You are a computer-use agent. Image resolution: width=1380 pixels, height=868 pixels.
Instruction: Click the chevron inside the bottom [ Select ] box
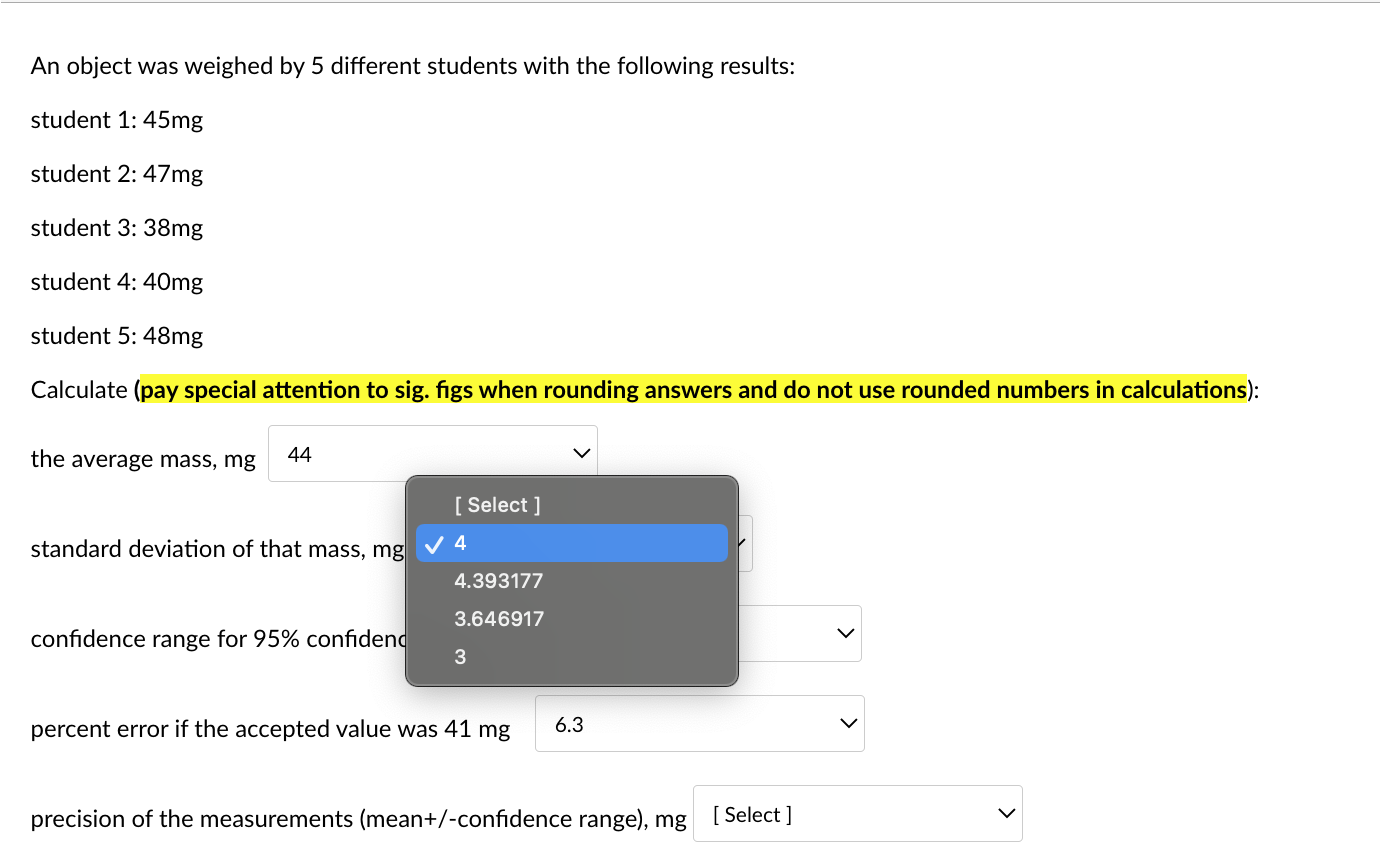pos(1006,813)
